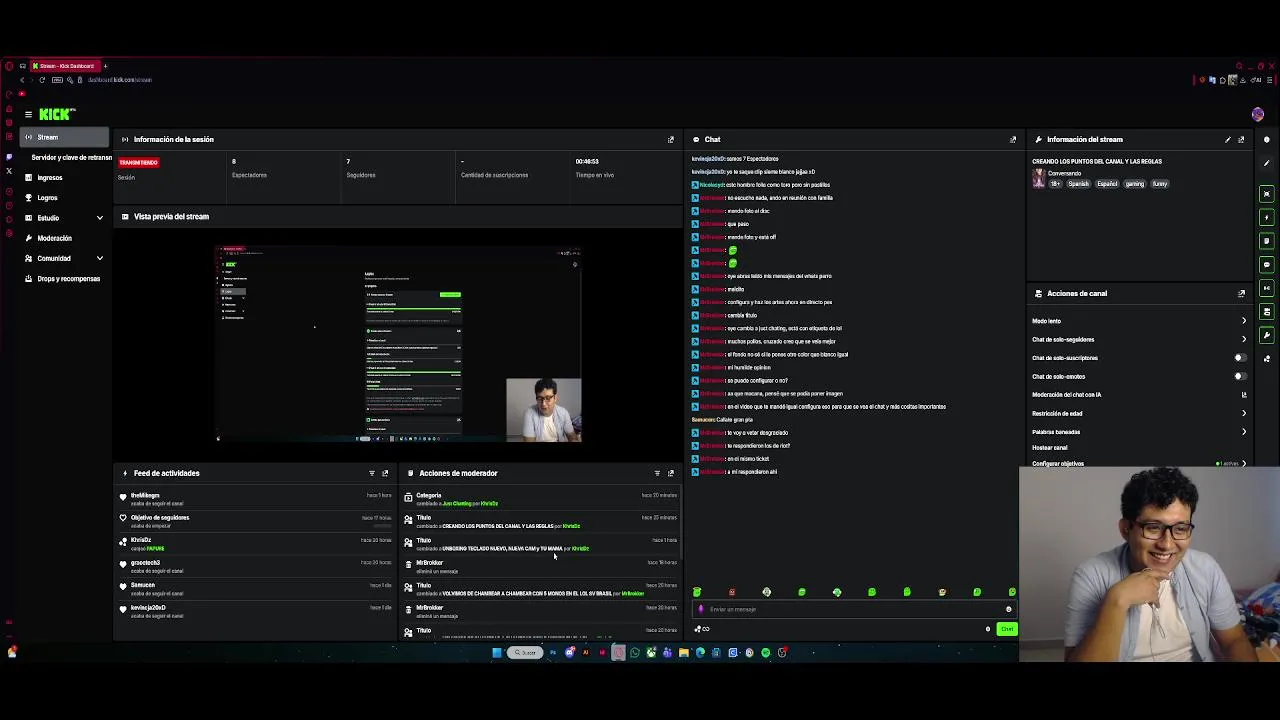1280x720 pixels.
Task: Click graectech3 follow entry in feed
Action: pyautogui.click(x=257, y=566)
